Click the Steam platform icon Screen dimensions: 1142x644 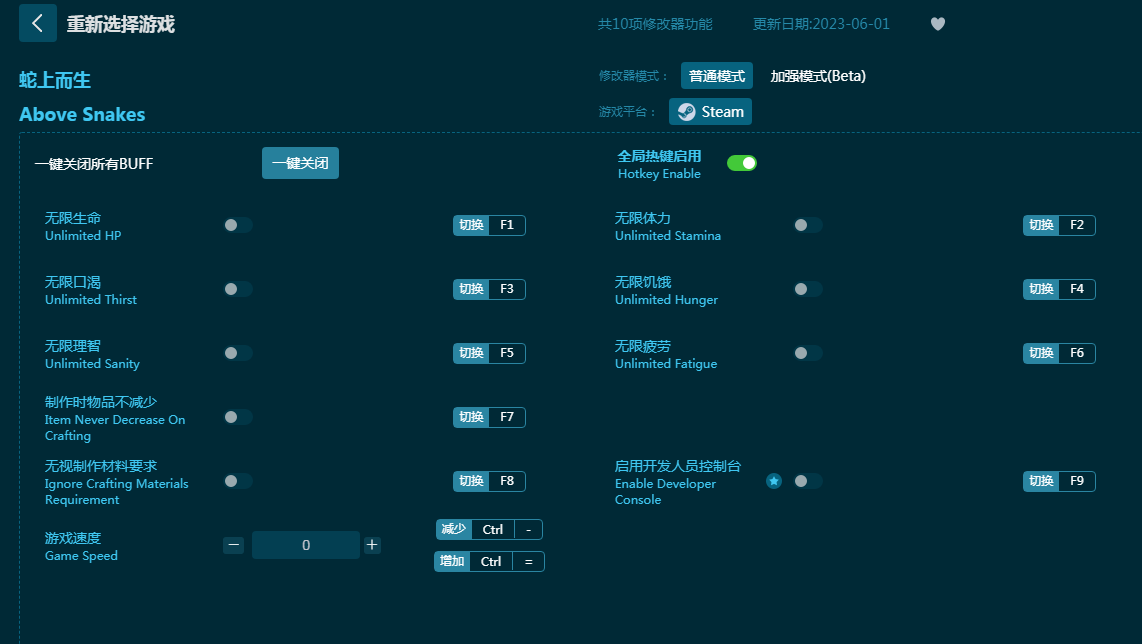(686, 112)
